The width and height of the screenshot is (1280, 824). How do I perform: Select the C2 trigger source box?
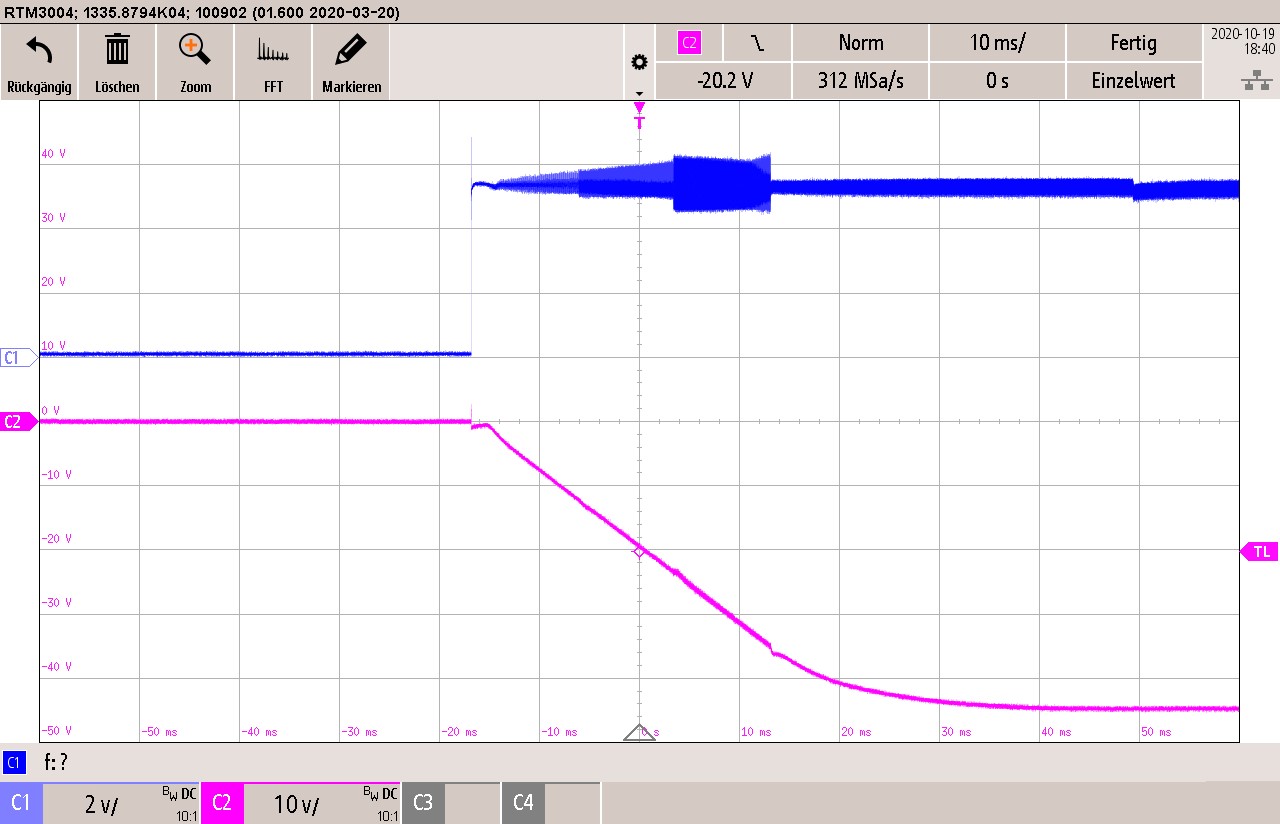tap(689, 43)
